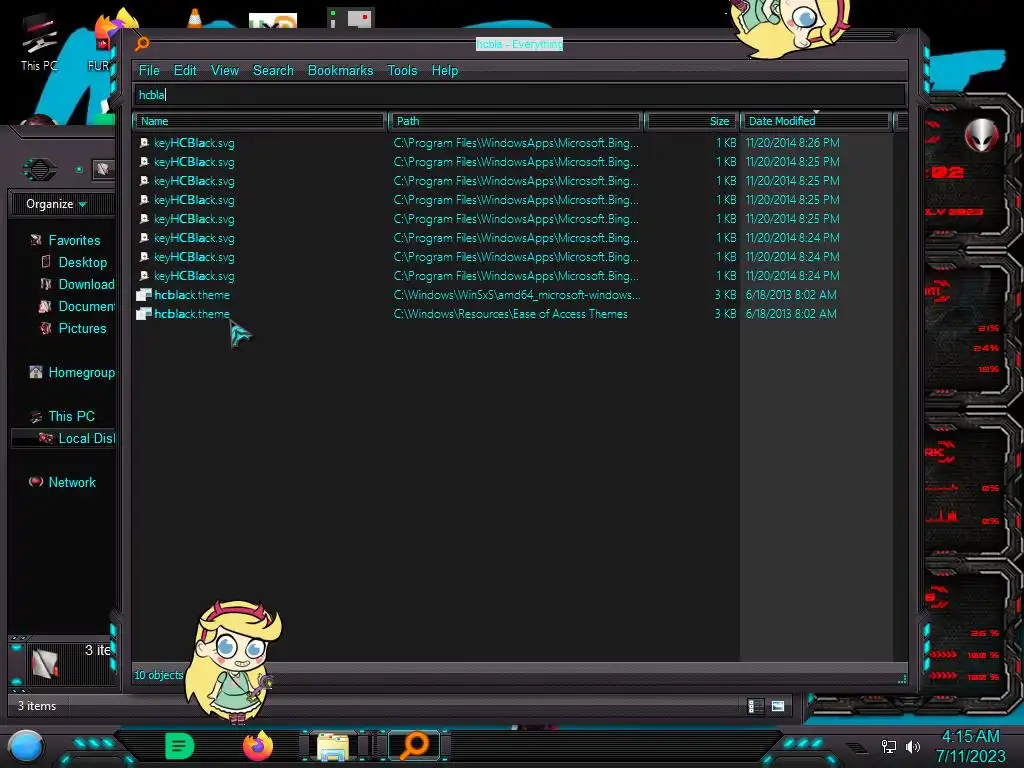Switch Explorer to large icons view
The image size is (1024, 768).
coord(778,706)
